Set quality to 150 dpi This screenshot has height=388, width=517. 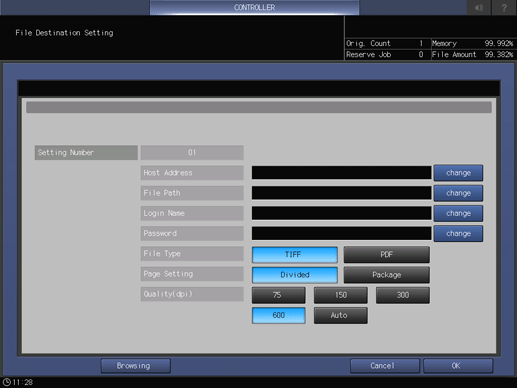pyautogui.click(x=341, y=295)
